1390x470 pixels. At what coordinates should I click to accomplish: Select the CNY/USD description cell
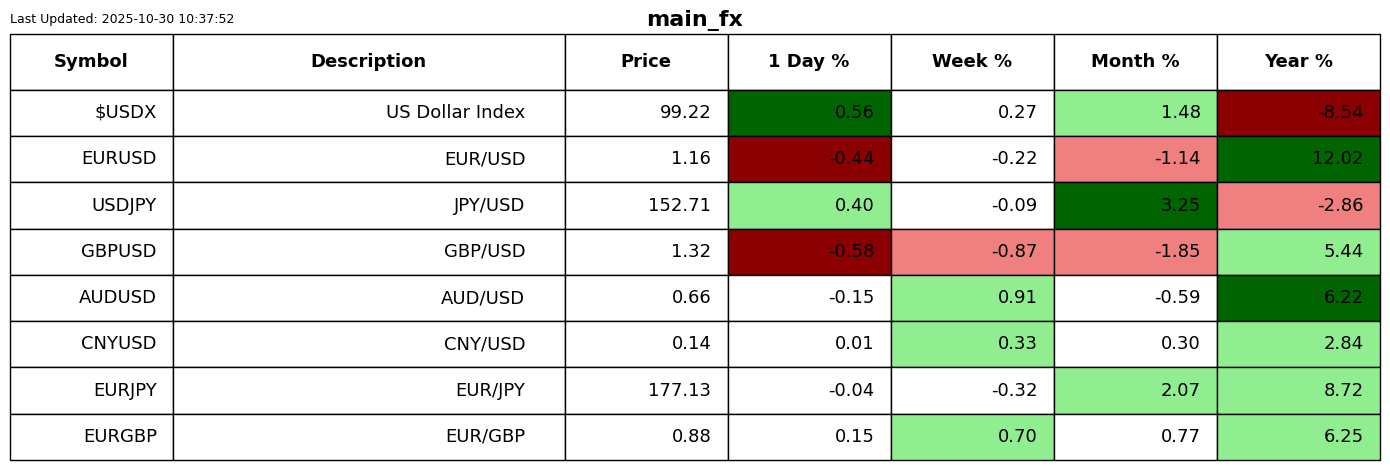point(368,344)
